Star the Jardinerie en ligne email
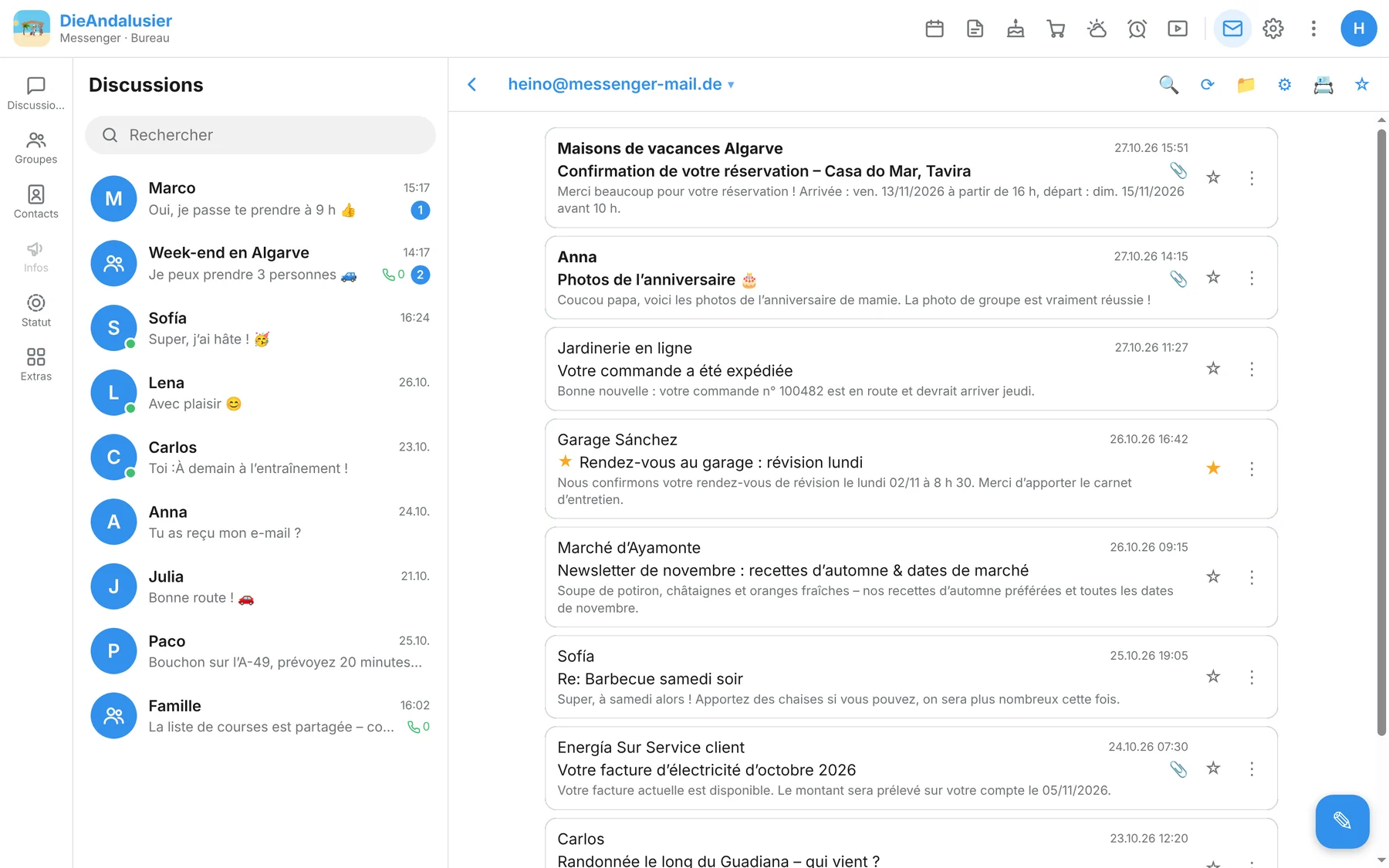Screen dimensions: 1389x868 (1214, 369)
